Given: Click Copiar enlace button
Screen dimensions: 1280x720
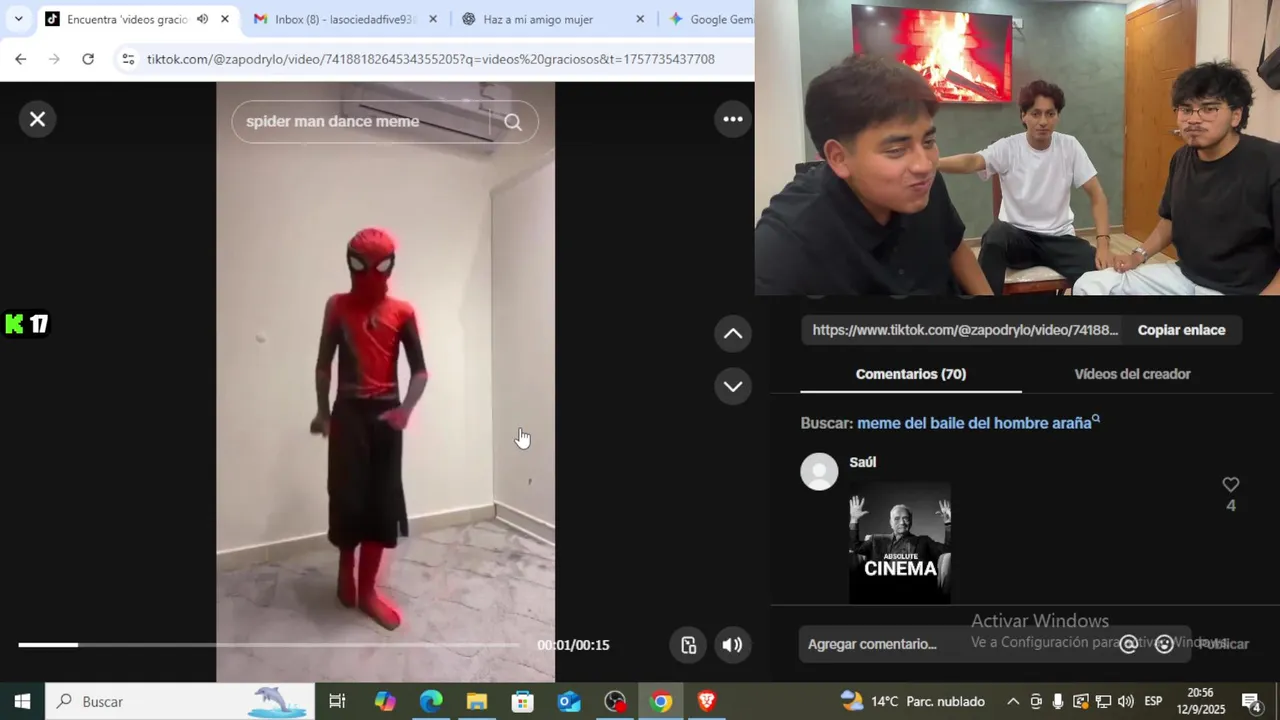Looking at the screenshot, I should (1181, 330).
